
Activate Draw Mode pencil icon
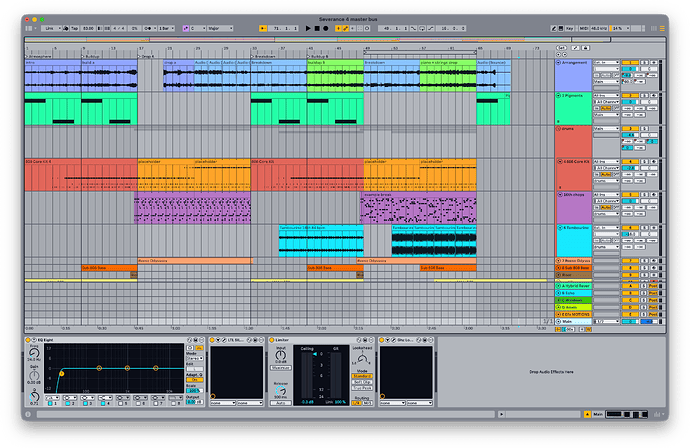tap(554, 28)
